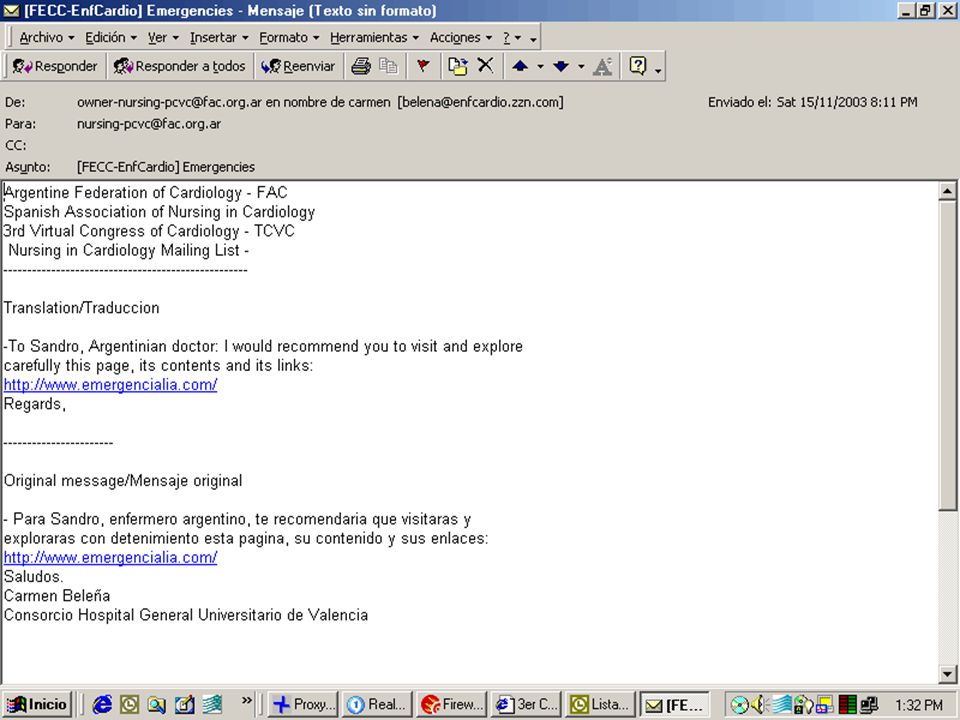
Task: Go to next item with down arrow
Action: point(561,66)
